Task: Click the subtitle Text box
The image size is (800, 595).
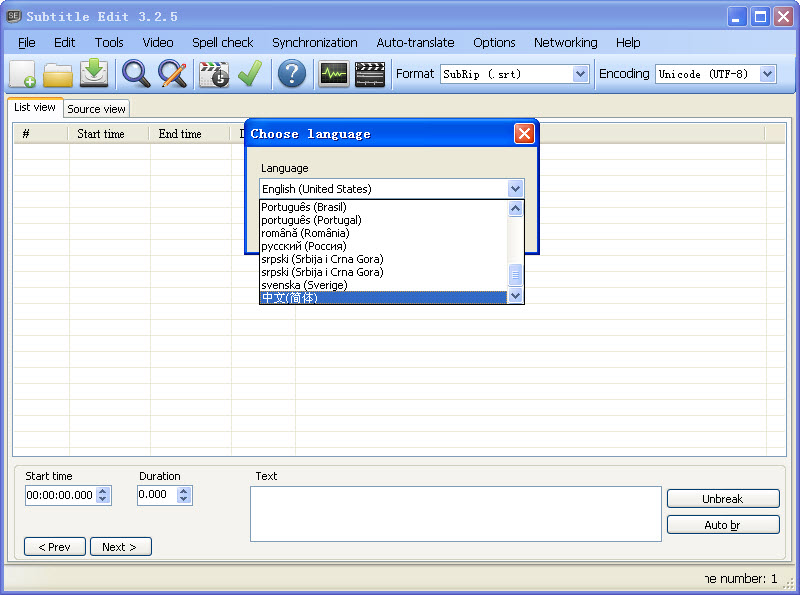Action: tap(456, 514)
